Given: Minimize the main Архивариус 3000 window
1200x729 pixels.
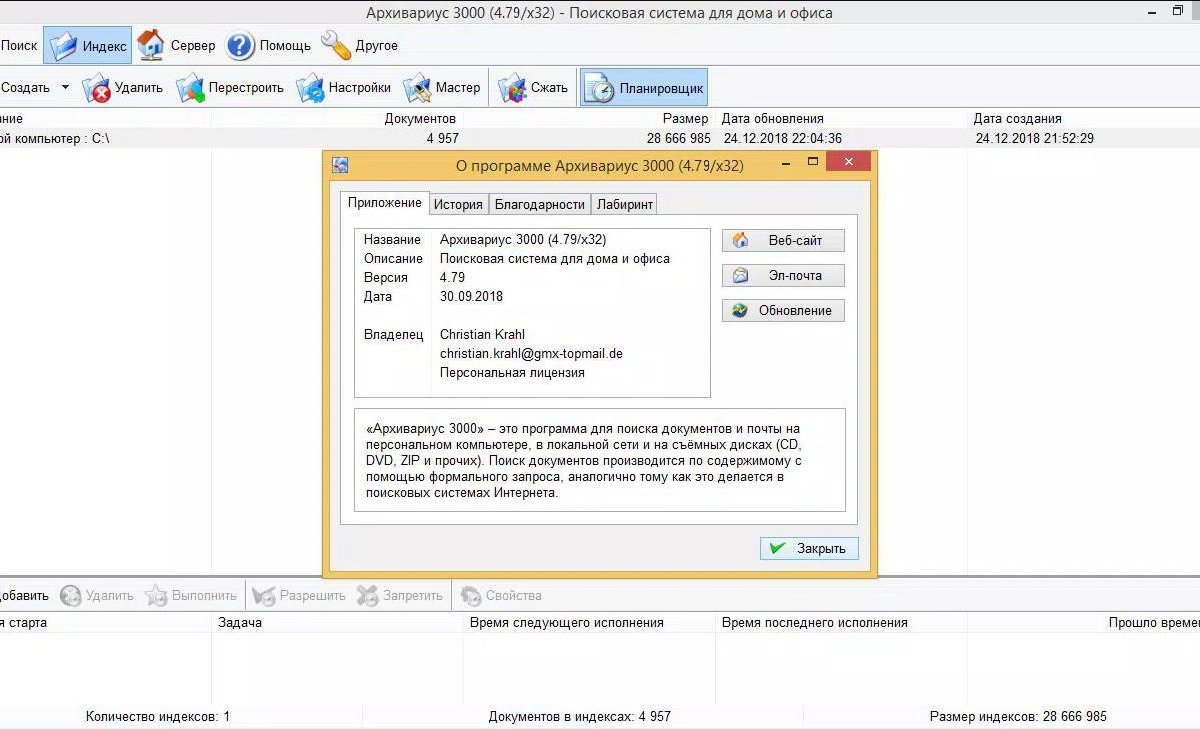Looking at the screenshot, I should pos(1154,12).
